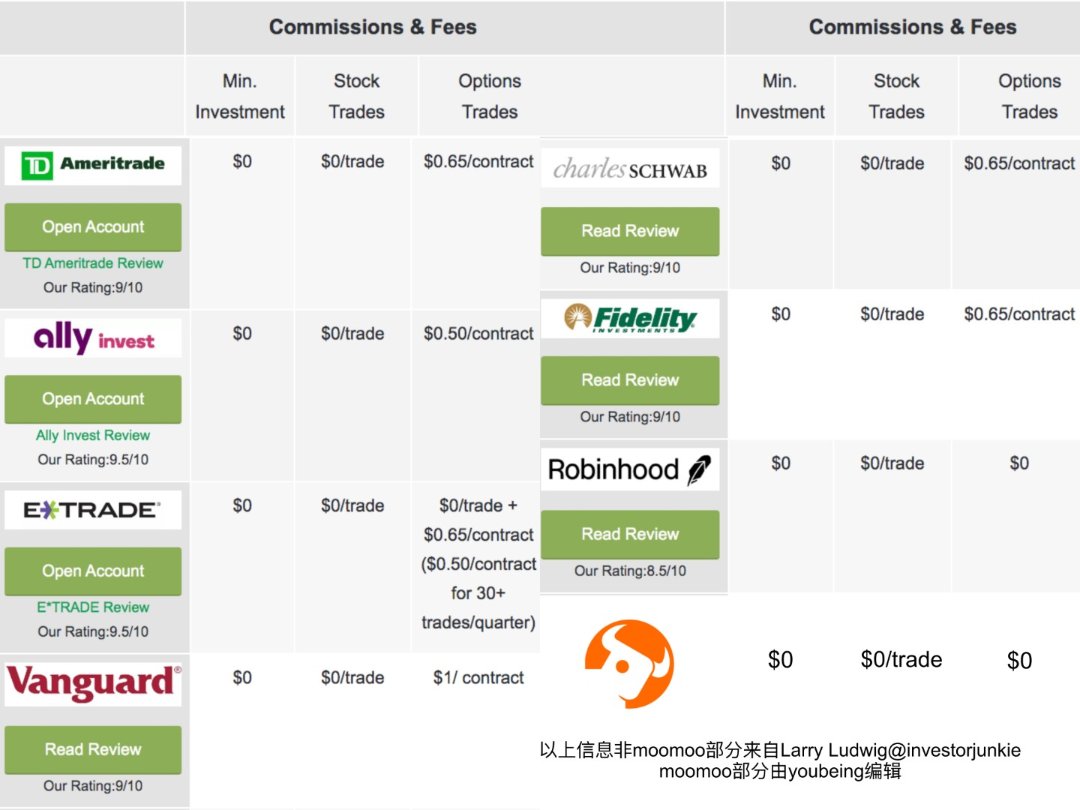This screenshot has width=1080, height=810.
Task: Read Review for Robinhood
Action: point(630,534)
